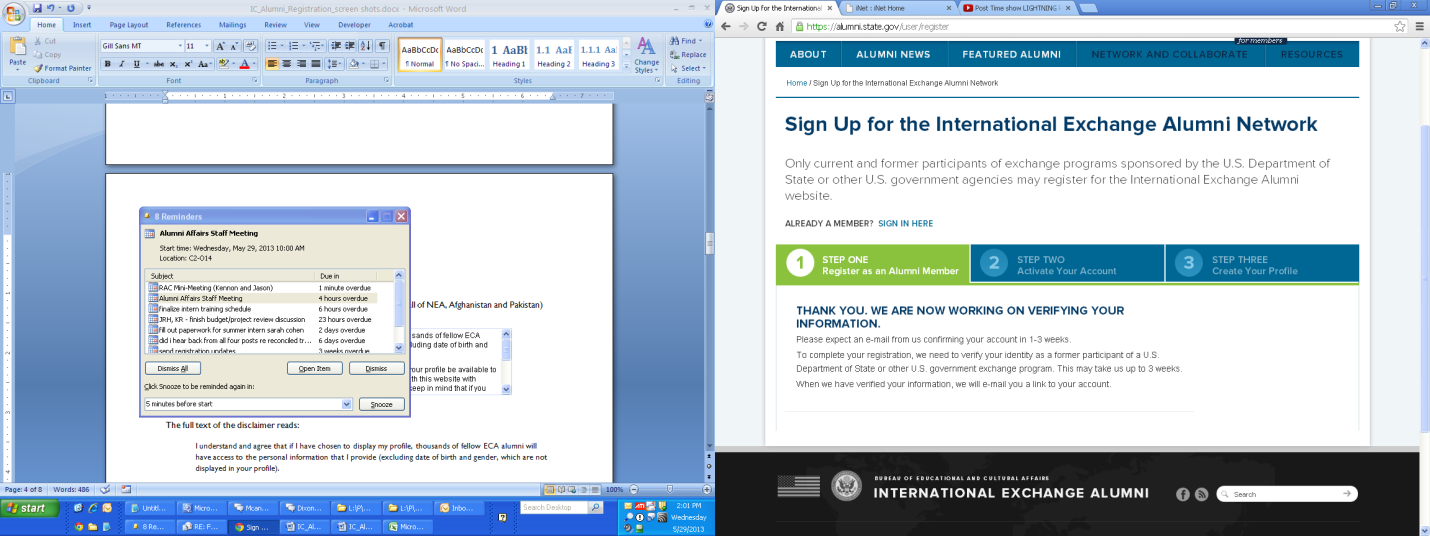The width and height of the screenshot is (1430, 536).
Task: Open the ALUMNI NEWS nav item
Action: [x=894, y=54]
